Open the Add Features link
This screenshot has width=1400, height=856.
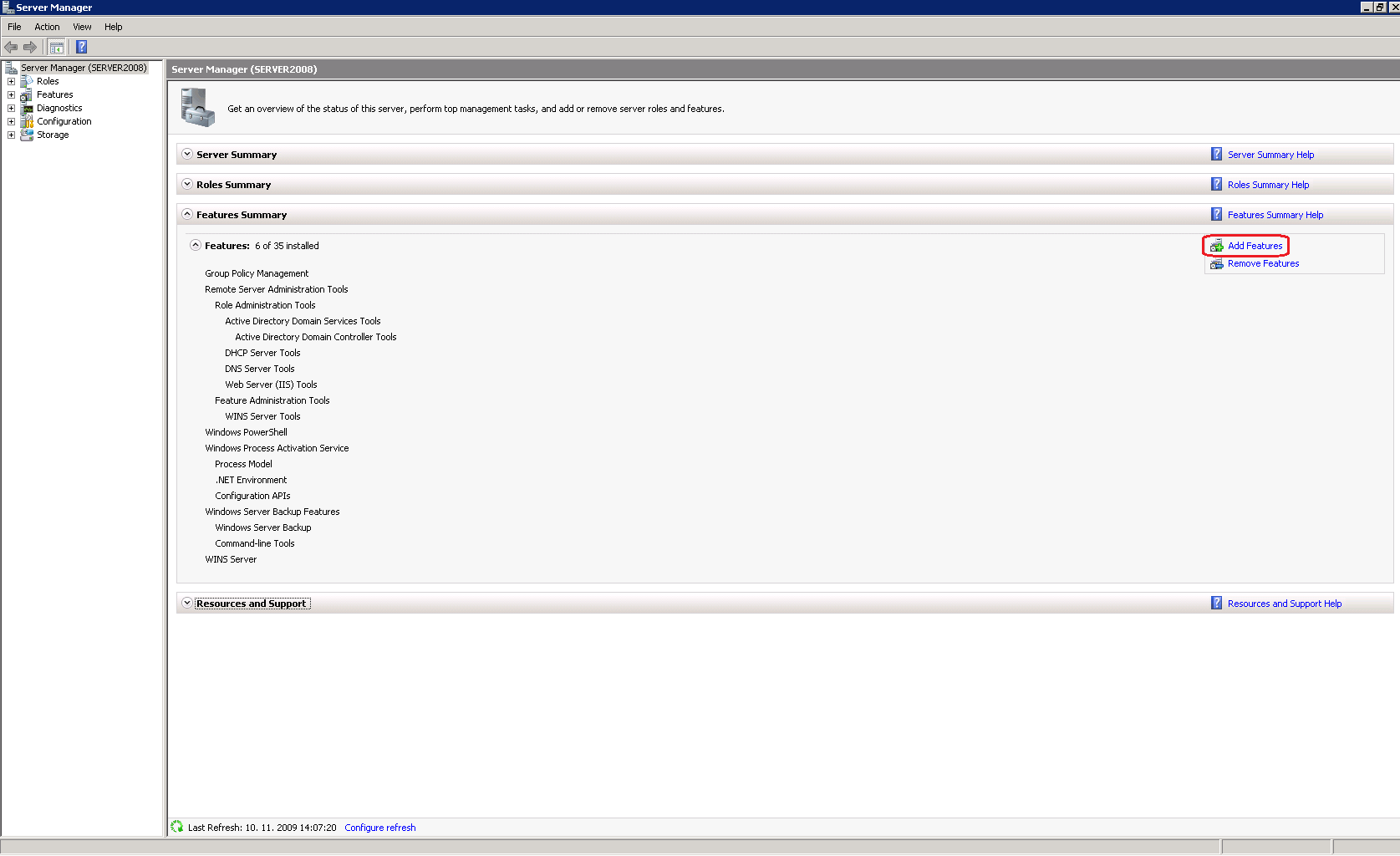(1255, 246)
